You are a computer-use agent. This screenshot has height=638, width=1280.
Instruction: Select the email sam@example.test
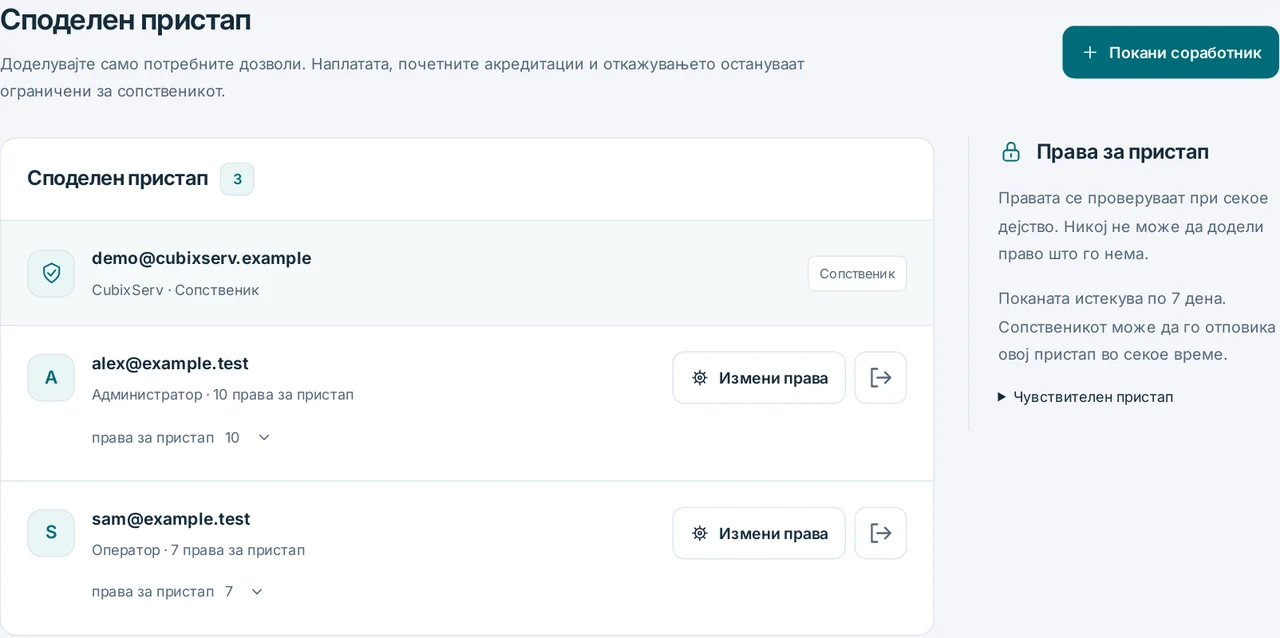coord(171,519)
